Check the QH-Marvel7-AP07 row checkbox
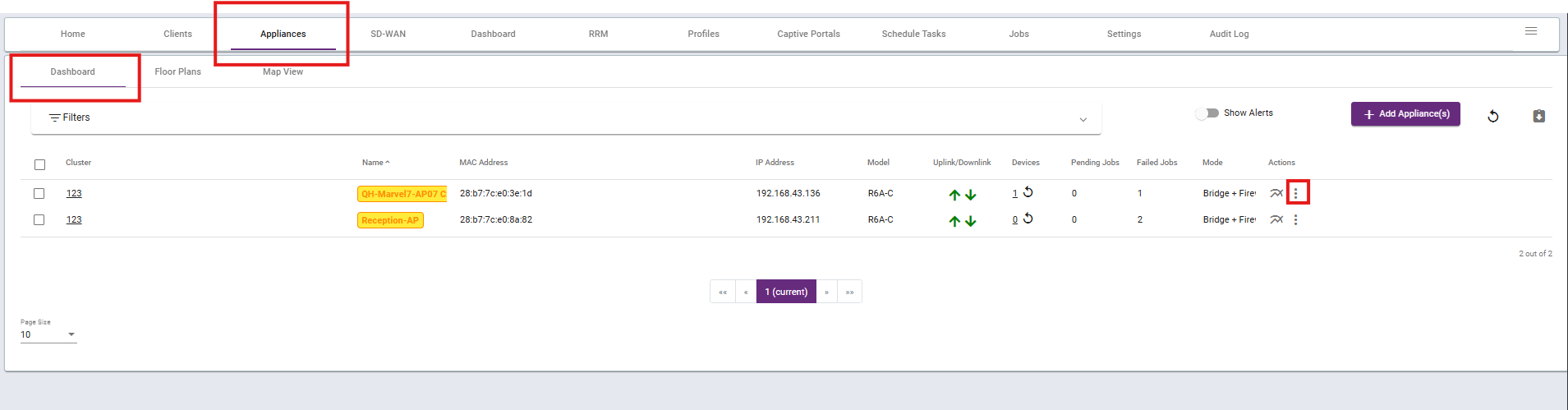The height and width of the screenshot is (410, 1568). click(x=39, y=194)
